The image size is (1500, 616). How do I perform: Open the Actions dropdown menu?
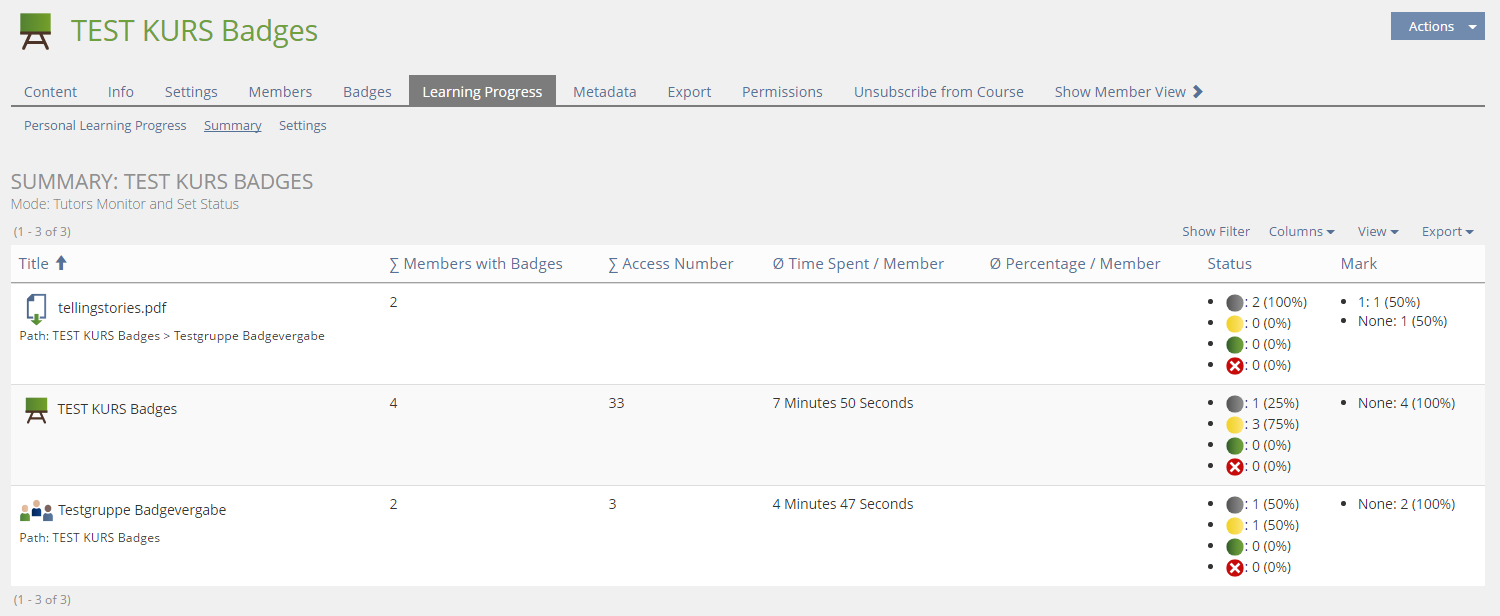[1437, 27]
